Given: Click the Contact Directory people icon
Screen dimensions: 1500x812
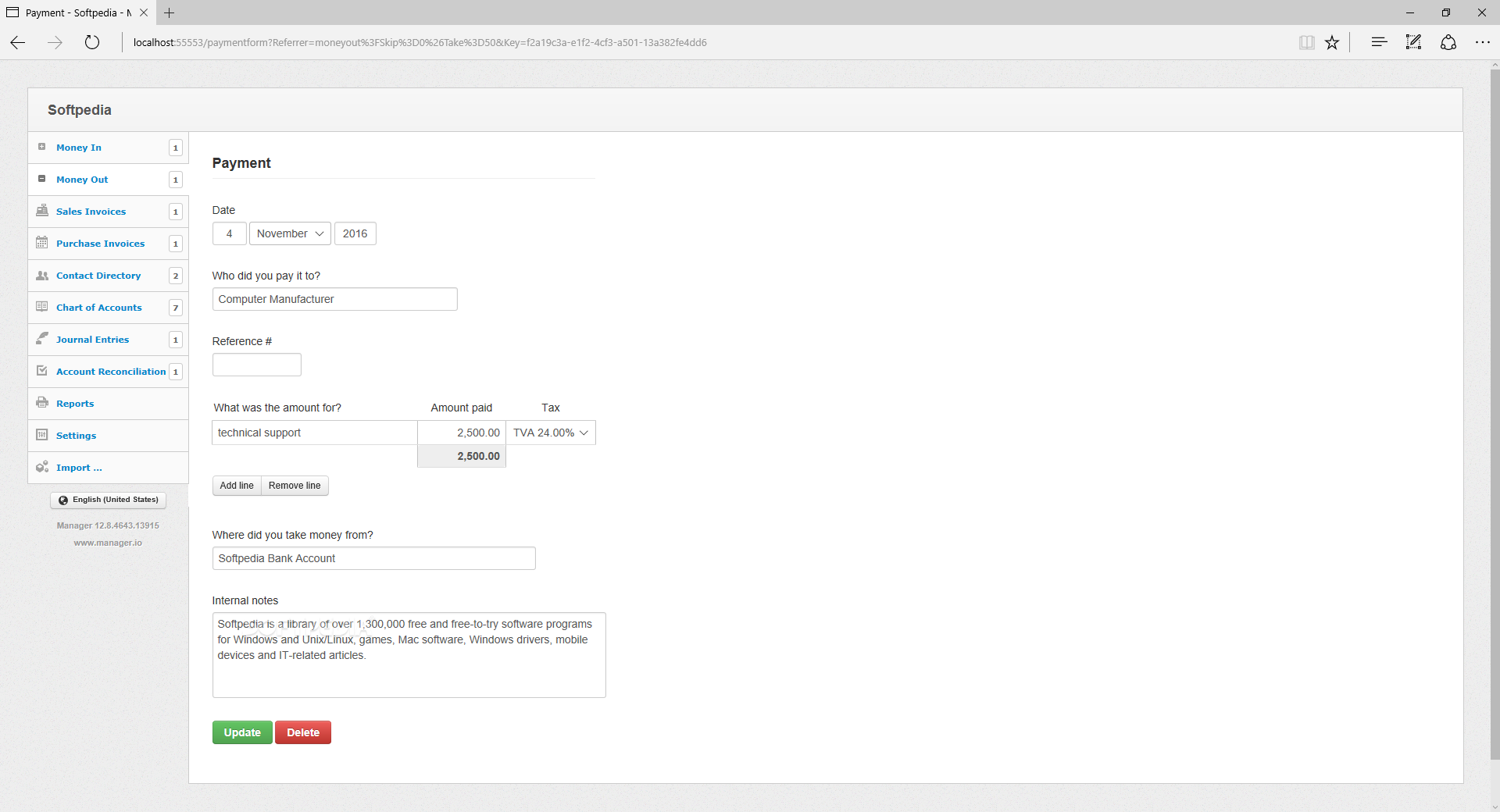Looking at the screenshot, I should point(42,275).
